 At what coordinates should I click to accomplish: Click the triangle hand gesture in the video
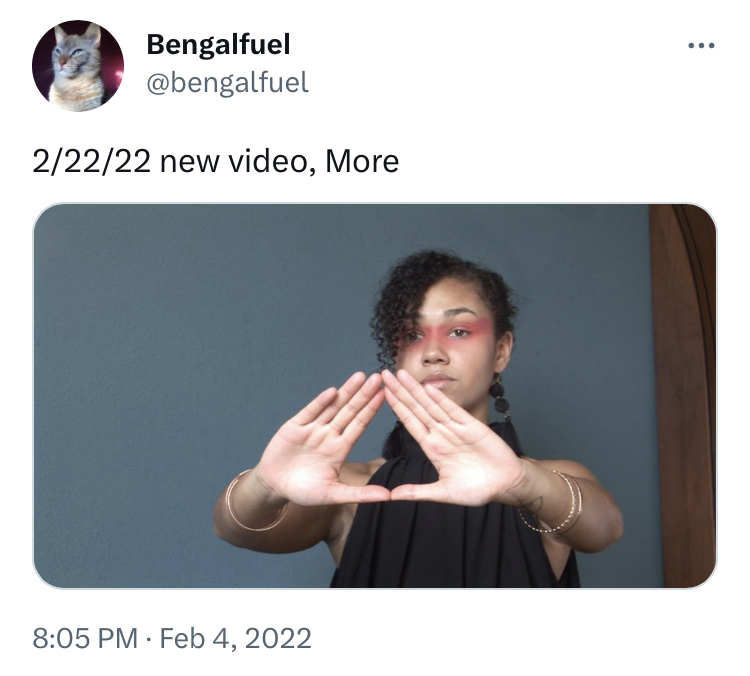tap(390, 438)
